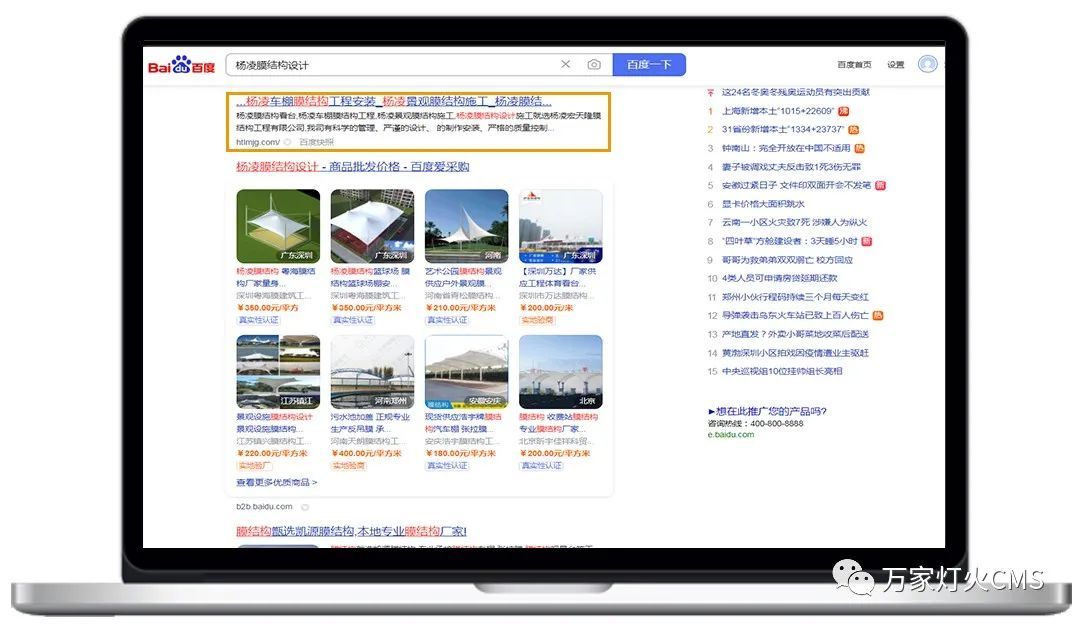Click the 新 badge on the 安徽过紧日子 headline

tap(880, 185)
